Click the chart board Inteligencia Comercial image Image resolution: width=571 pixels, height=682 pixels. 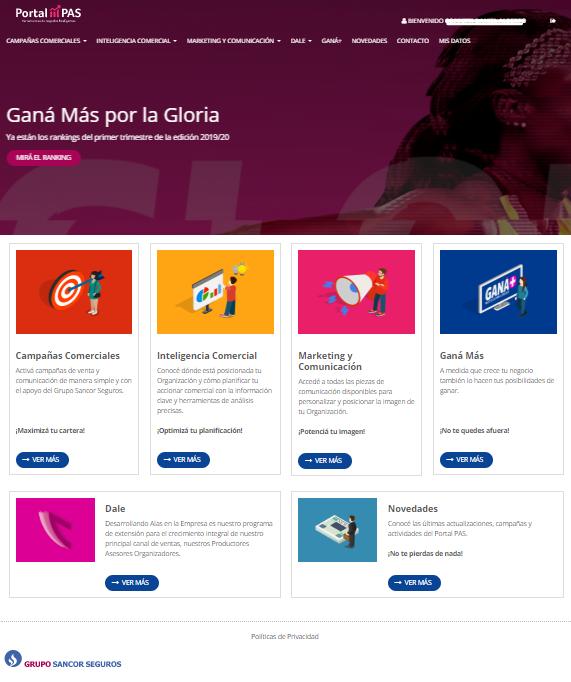coord(215,292)
